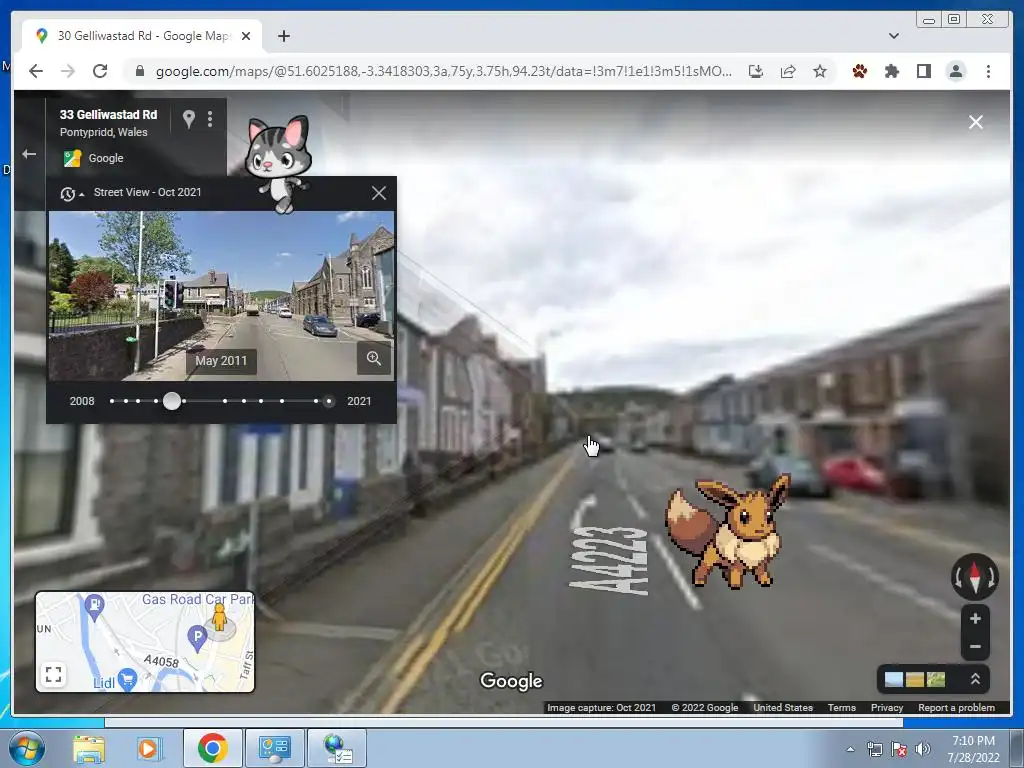
Task: Click the United States region link
Action: pos(783,707)
